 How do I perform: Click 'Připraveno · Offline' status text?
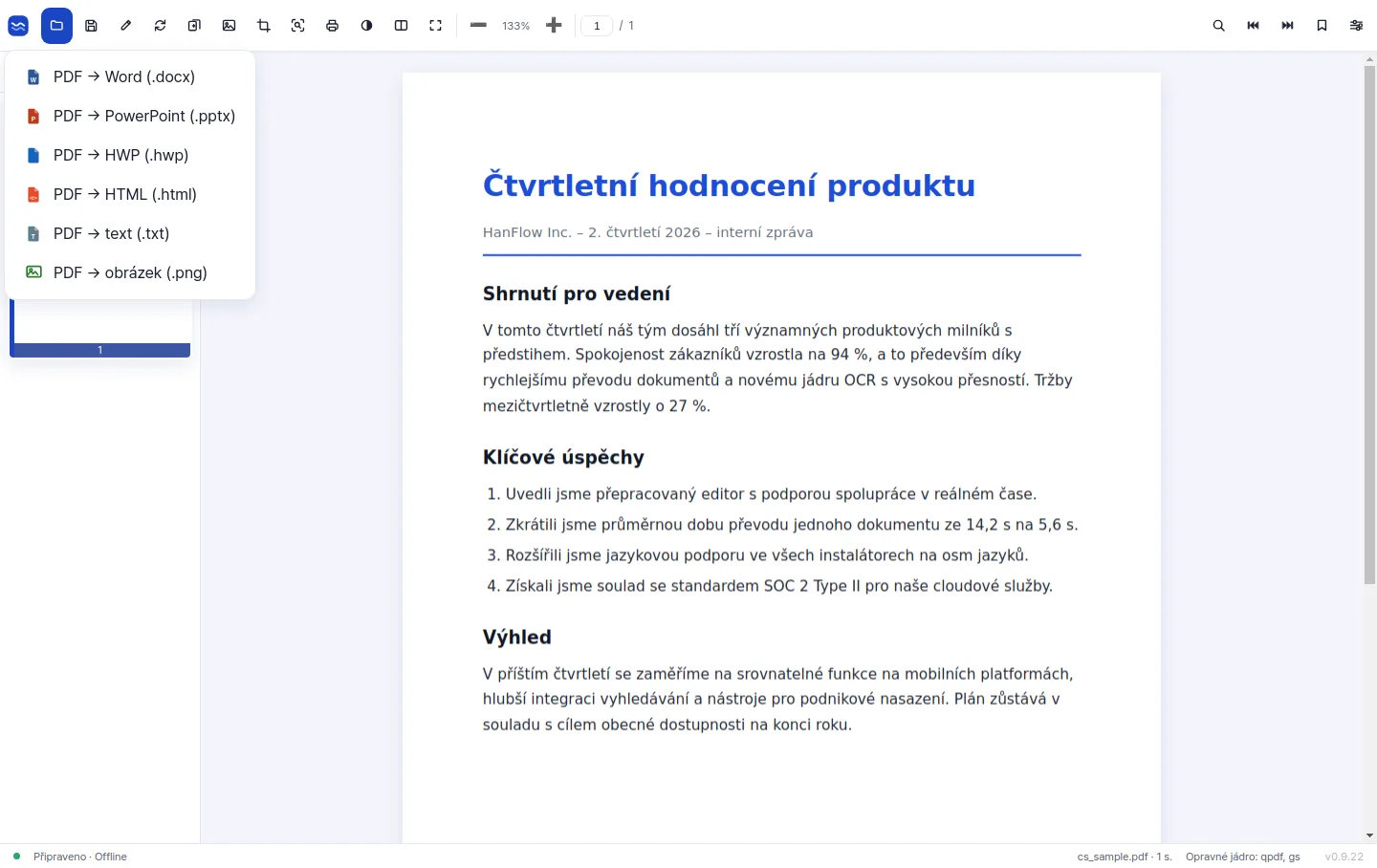(80, 857)
